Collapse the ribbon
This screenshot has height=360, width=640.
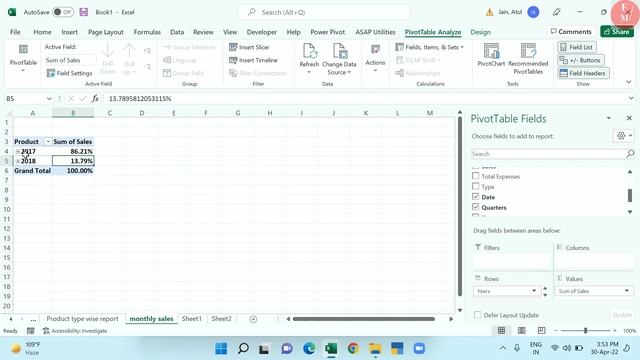(x=629, y=82)
